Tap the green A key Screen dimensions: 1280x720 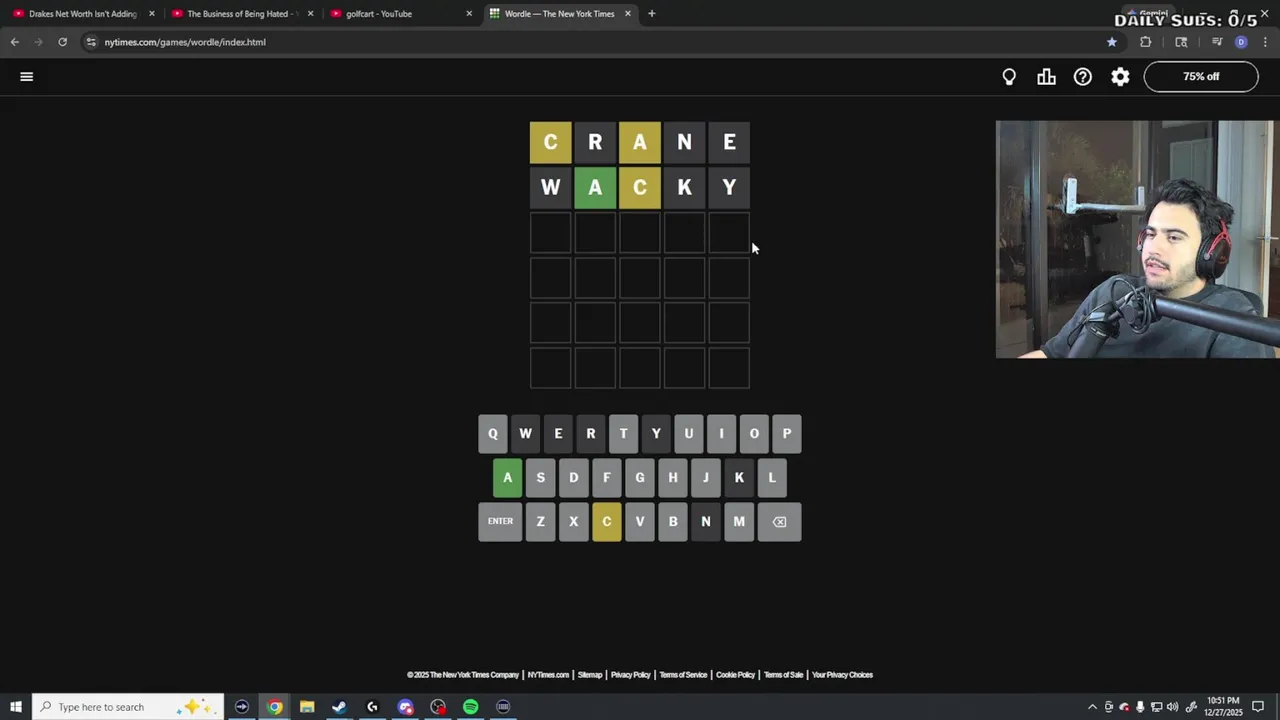507,477
